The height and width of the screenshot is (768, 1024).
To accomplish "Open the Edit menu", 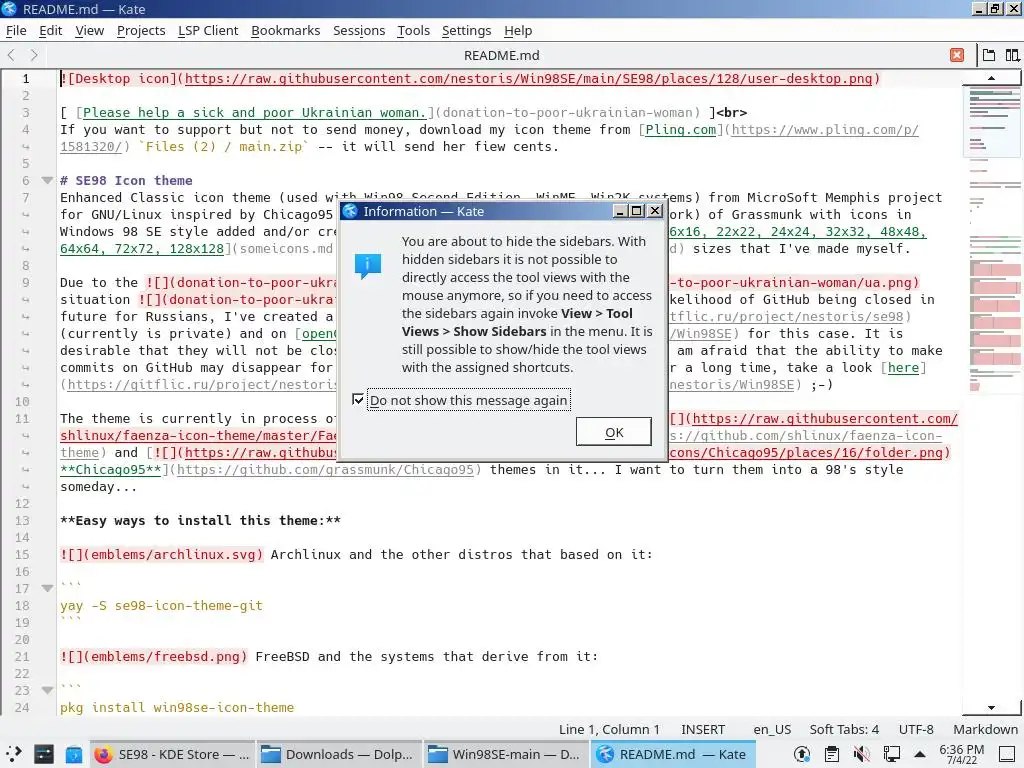I will [x=50, y=31].
